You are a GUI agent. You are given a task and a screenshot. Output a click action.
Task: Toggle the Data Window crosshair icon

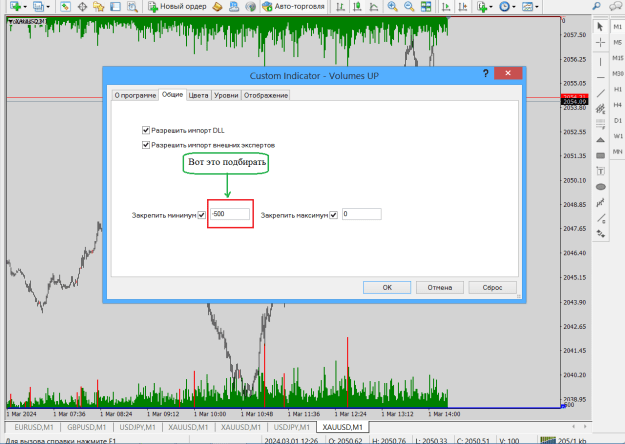pos(82,6)
